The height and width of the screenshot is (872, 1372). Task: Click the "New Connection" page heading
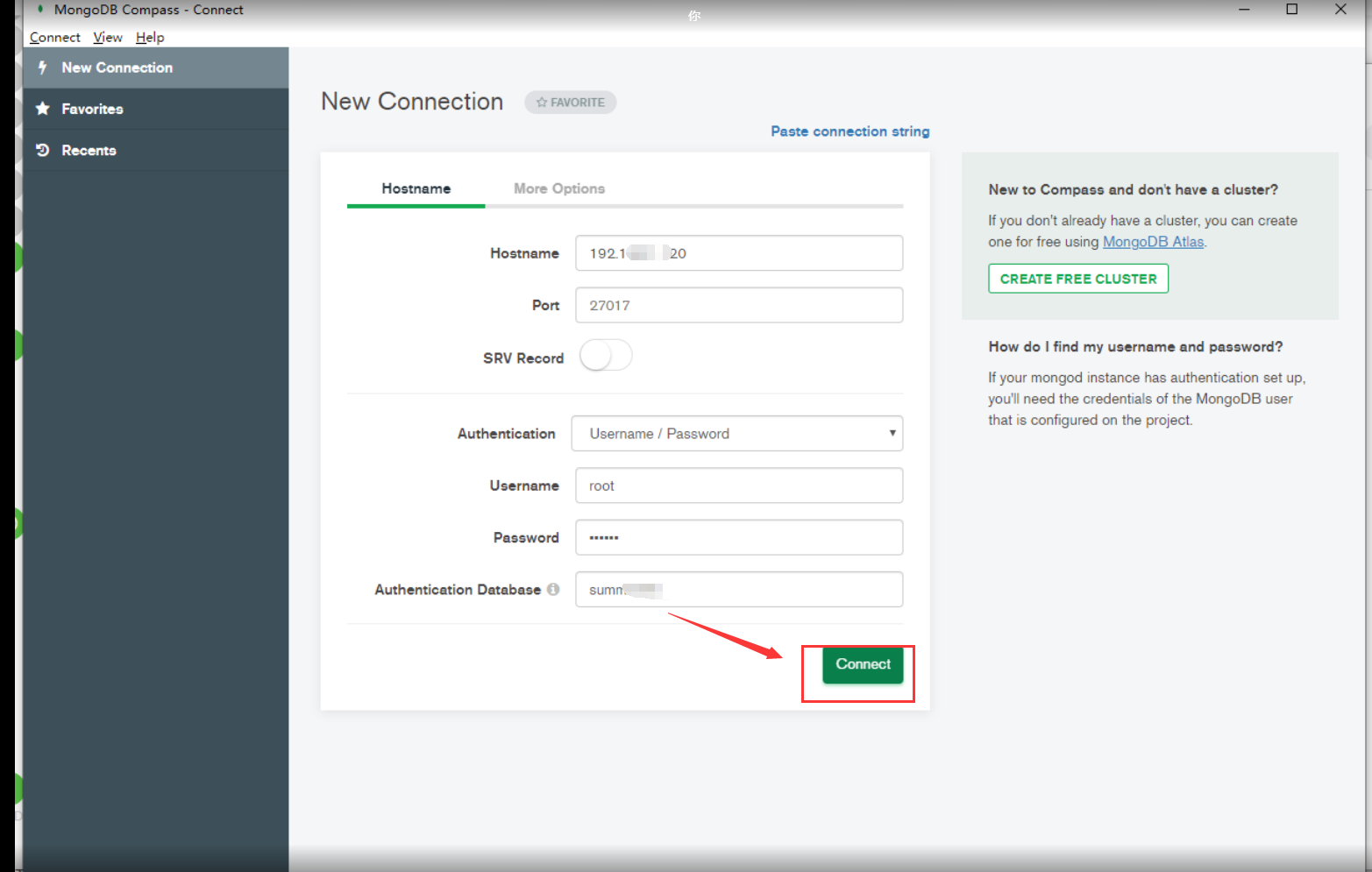412,102
